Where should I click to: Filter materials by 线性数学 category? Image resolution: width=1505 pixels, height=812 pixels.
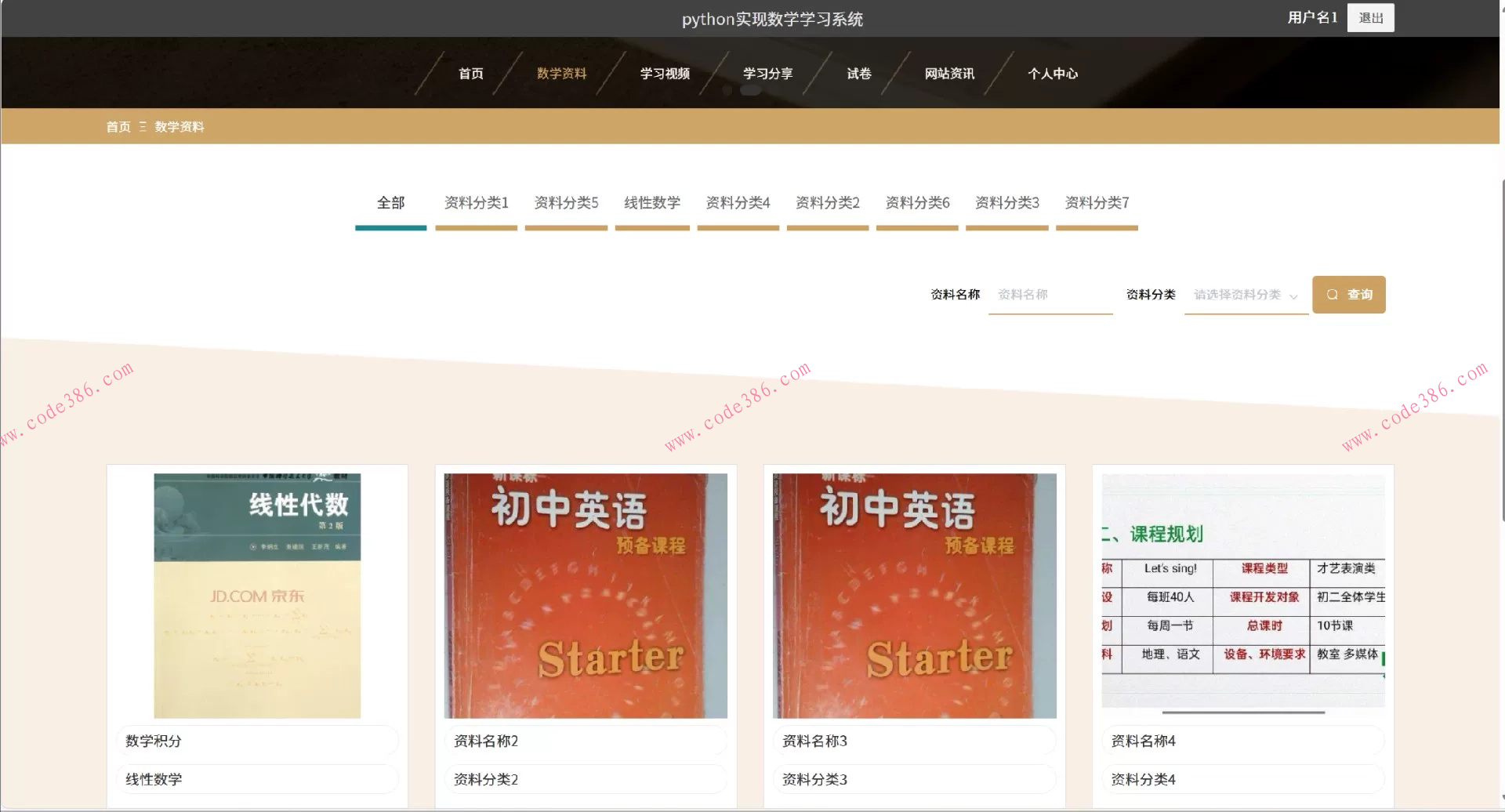(x=651, y=203)
